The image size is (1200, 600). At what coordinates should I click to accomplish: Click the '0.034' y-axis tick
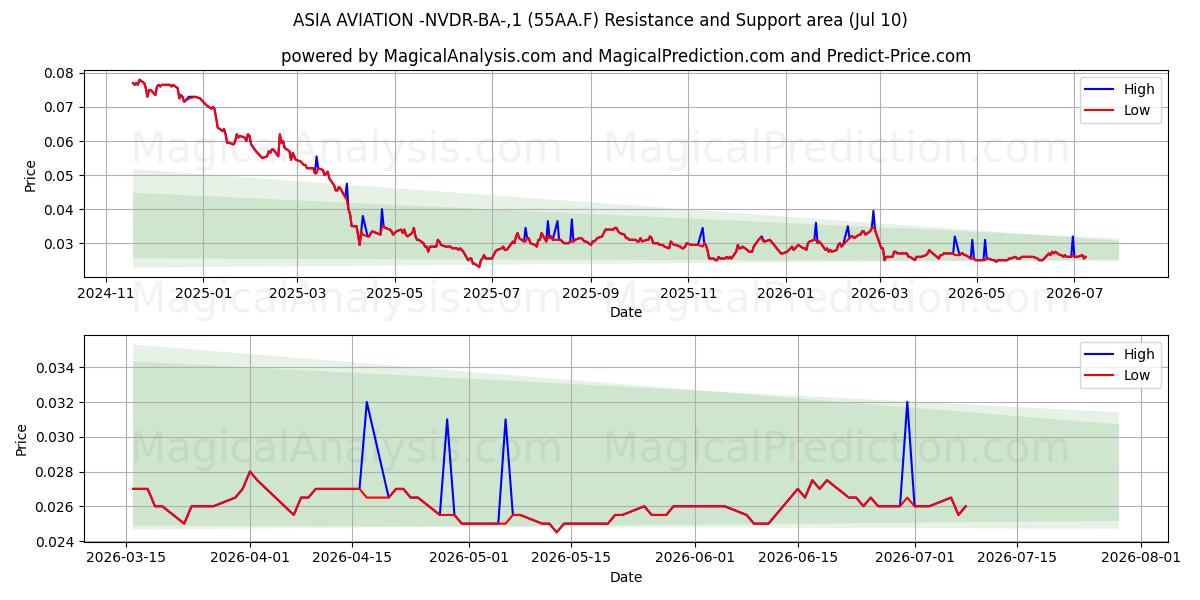56,368
